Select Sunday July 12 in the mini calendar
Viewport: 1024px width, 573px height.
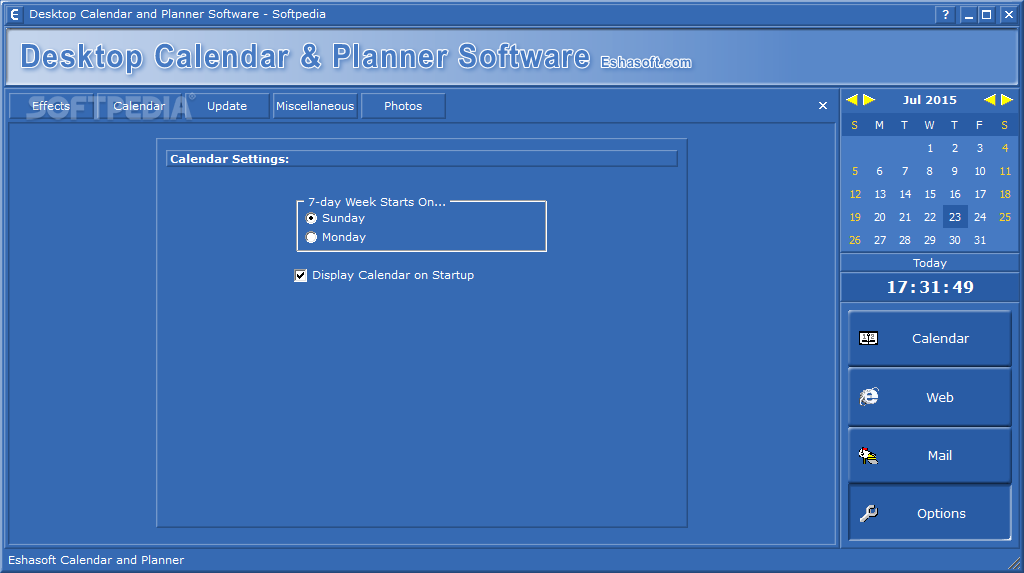(855, 194)
